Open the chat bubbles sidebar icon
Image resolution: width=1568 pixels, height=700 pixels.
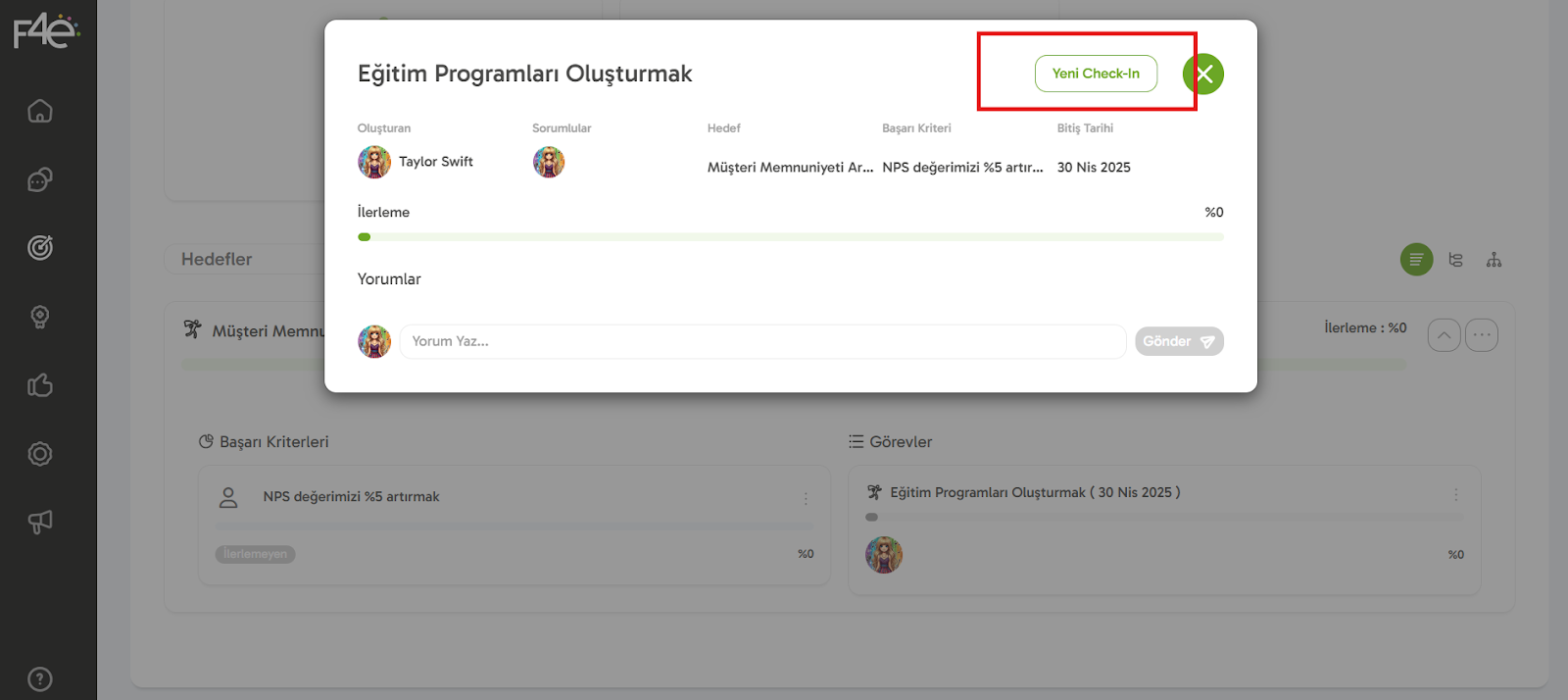click(x=40, y=179)
